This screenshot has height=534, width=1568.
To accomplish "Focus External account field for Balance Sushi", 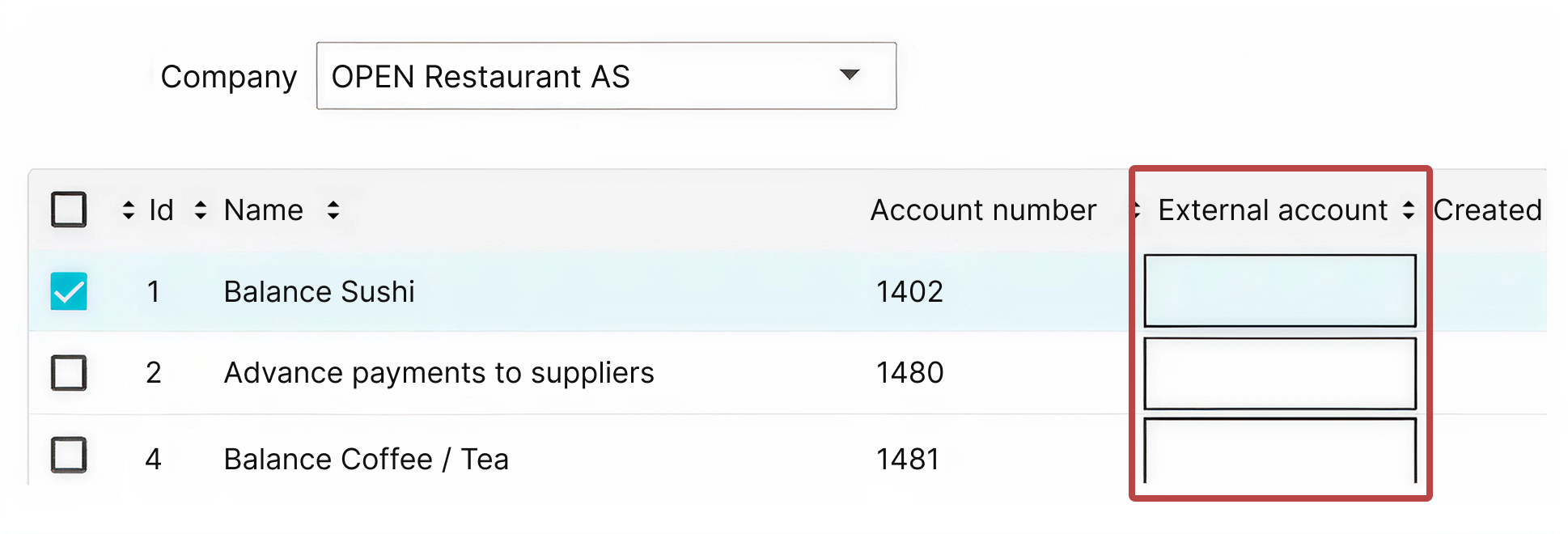I will [x=1279, y=291].
